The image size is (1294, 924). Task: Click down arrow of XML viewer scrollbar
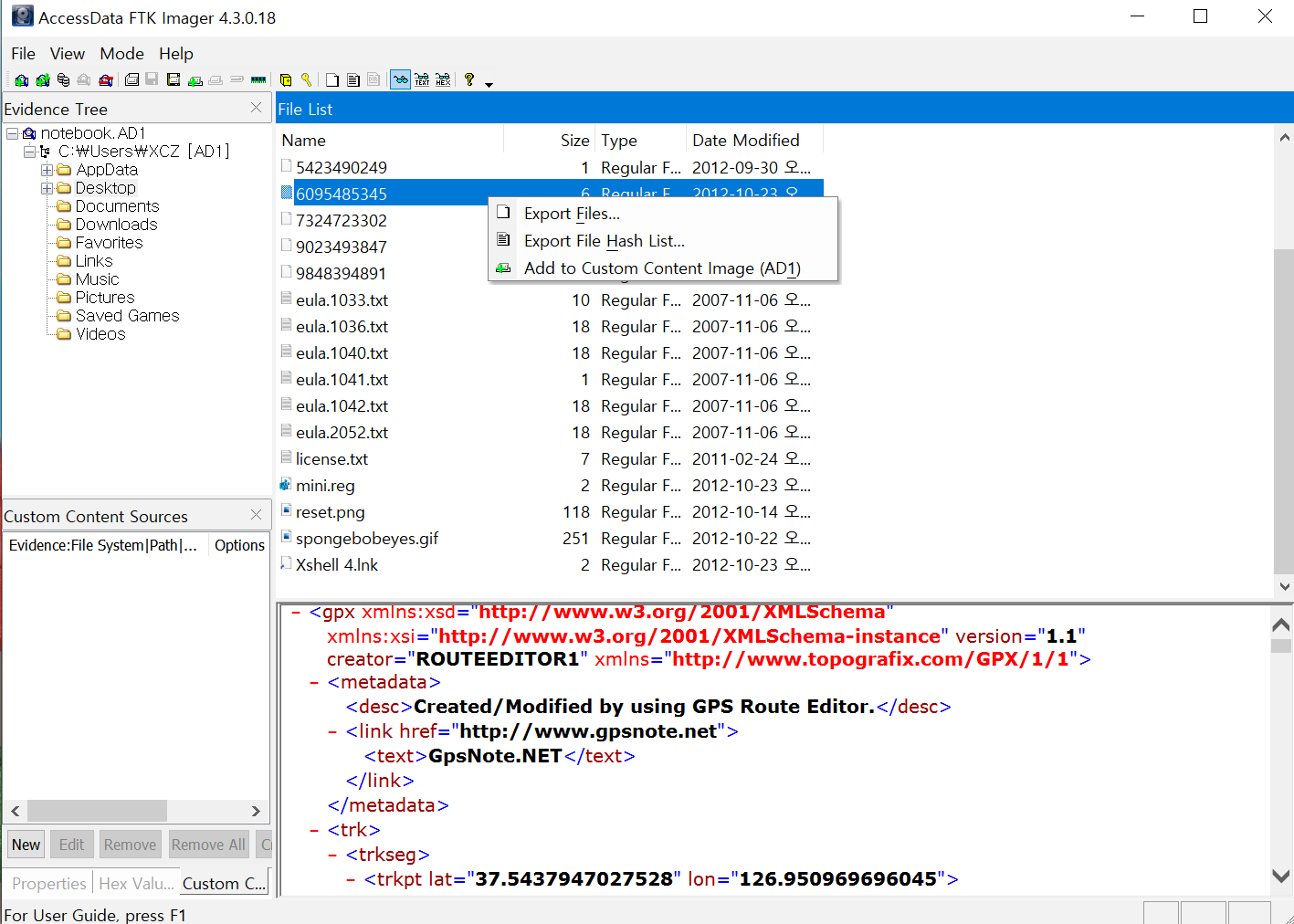click(1281, 876)
